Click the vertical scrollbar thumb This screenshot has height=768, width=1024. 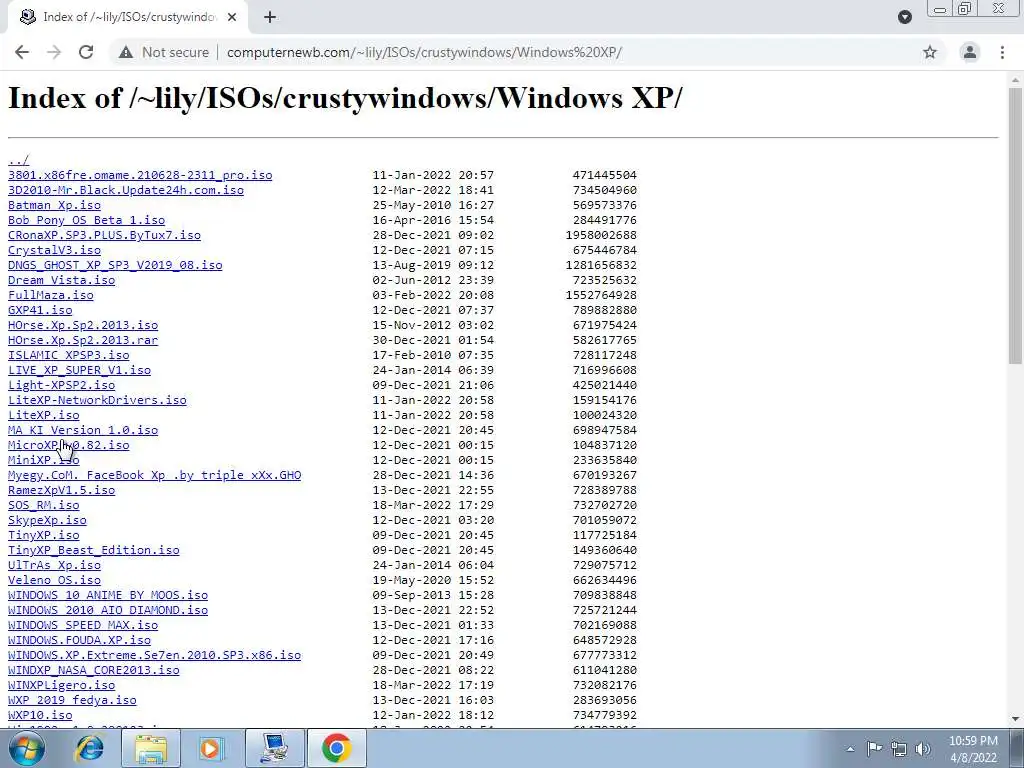[1015, 225]
